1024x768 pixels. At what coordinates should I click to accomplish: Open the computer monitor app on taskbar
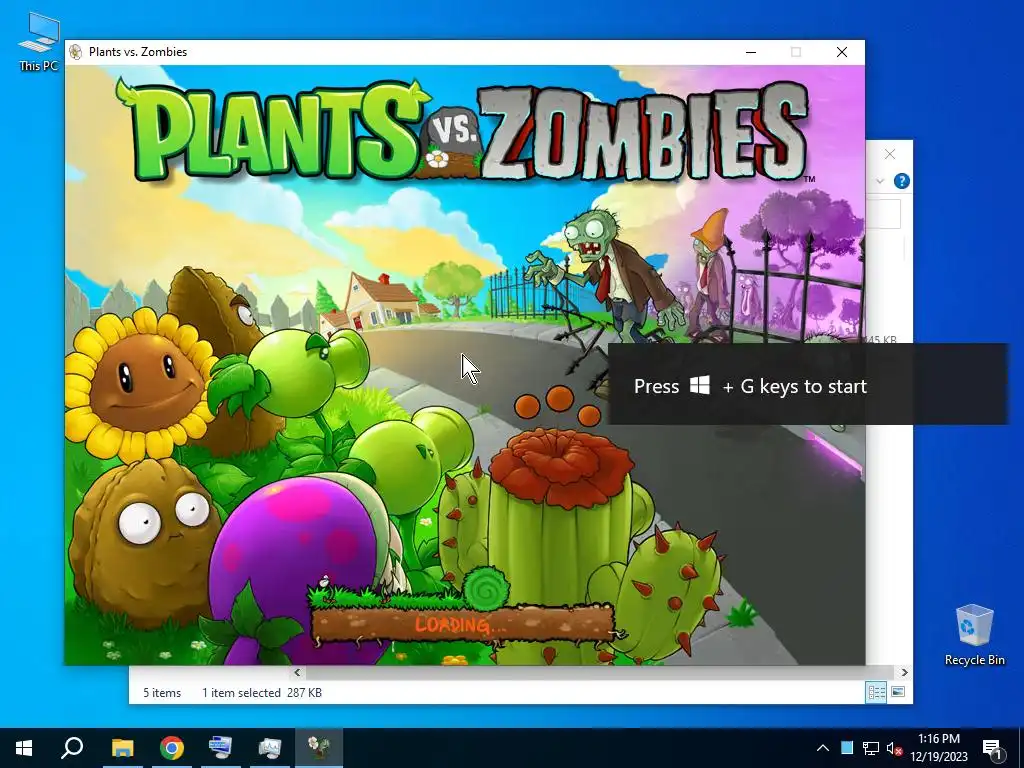coord(220,748)
